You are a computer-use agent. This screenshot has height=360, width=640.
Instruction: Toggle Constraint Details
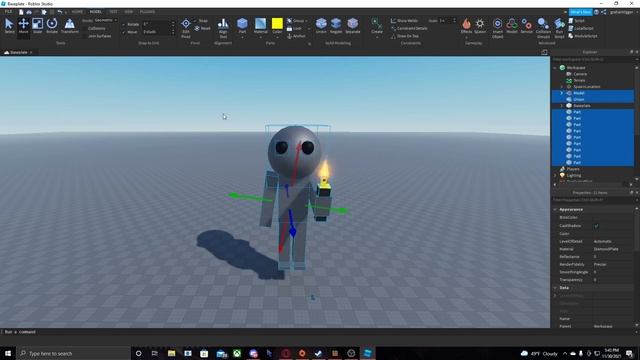409,28
